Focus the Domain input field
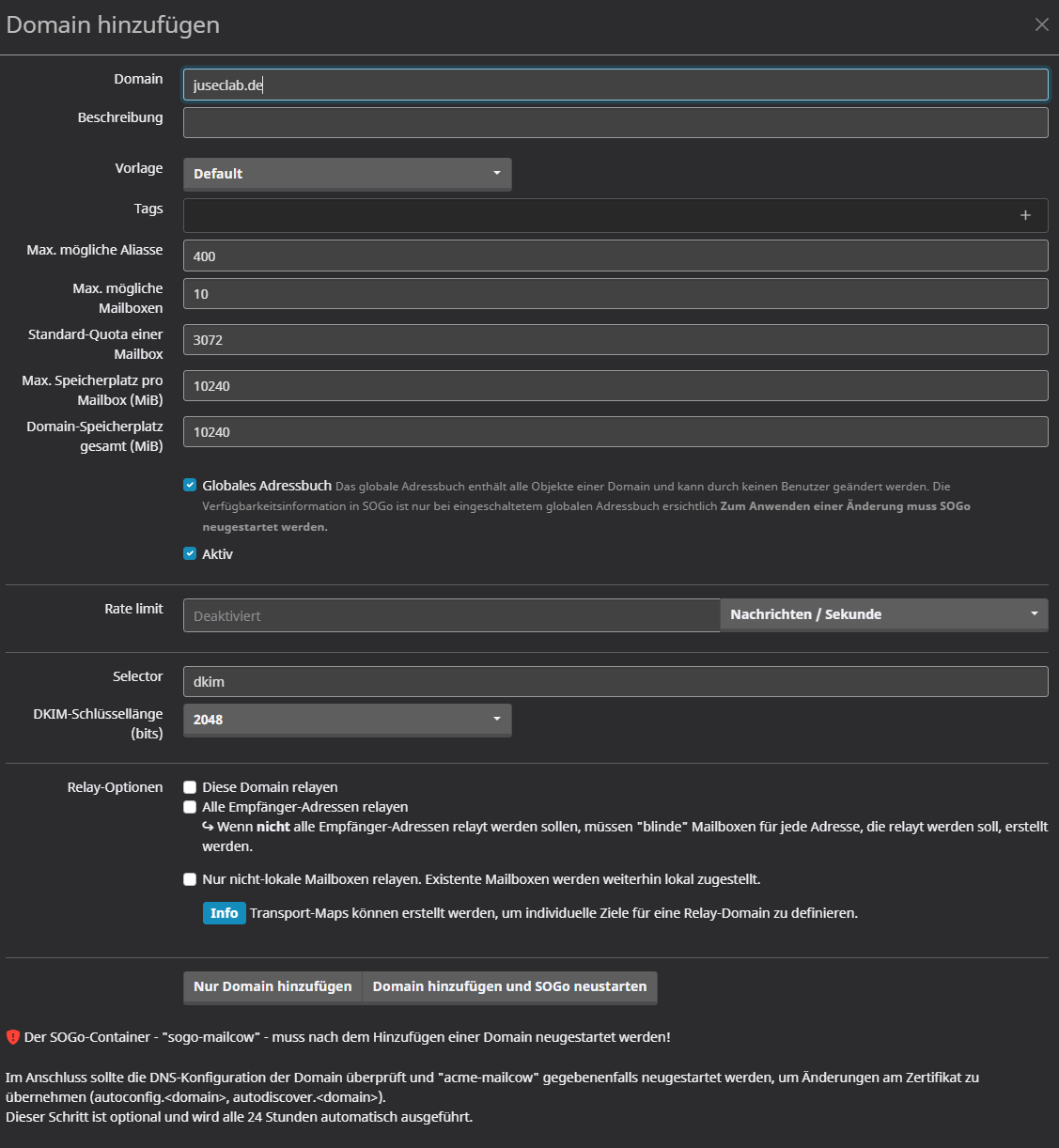 (615, 85)
